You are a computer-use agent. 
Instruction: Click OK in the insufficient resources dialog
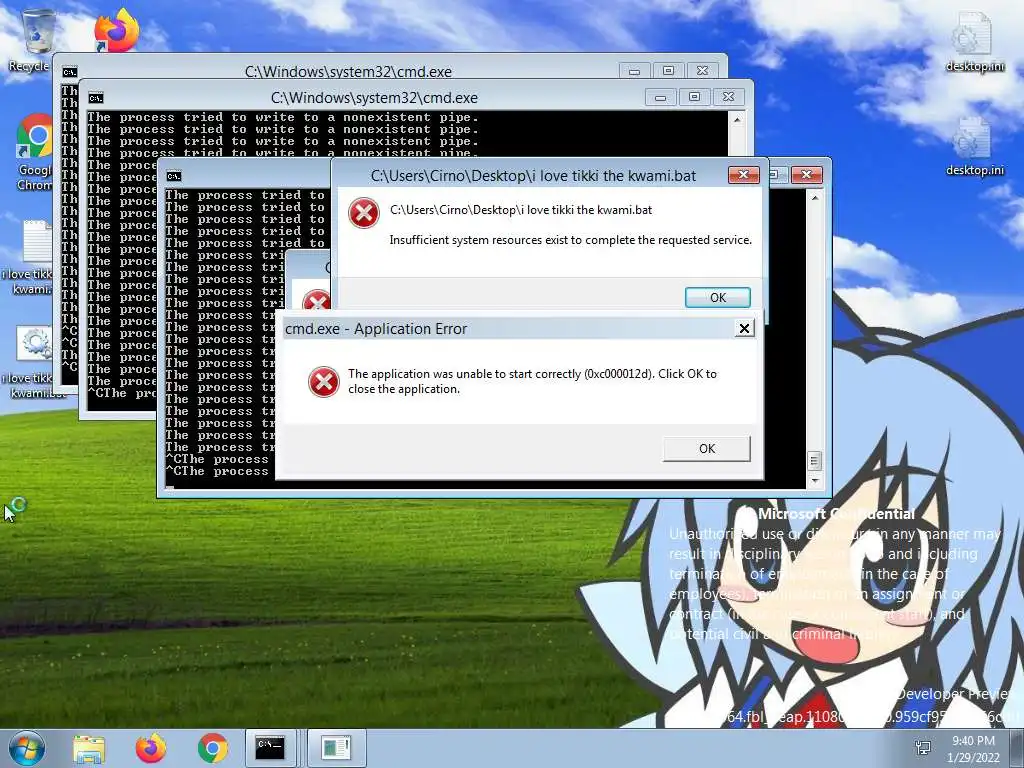[718, 298]
